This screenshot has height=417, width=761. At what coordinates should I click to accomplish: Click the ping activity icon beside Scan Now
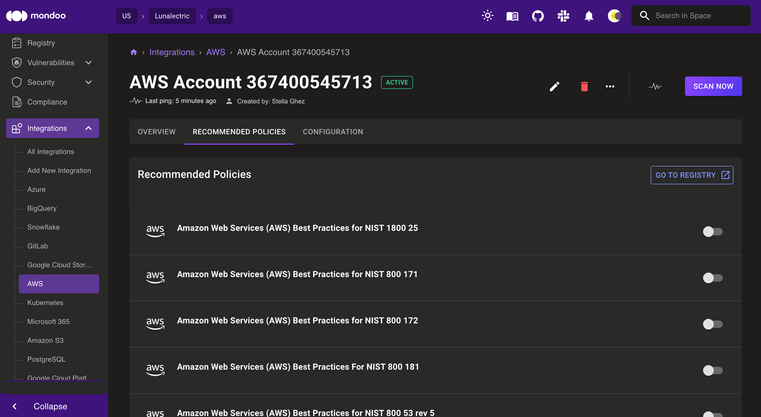coord(655,86)
